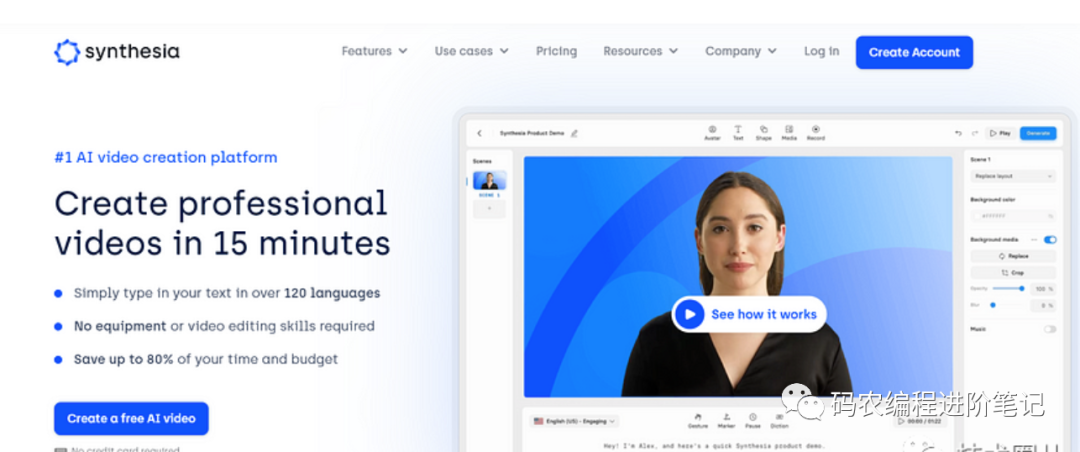The height and width of the screenshot is (452, 1080).
Task: Click the Create Account button
Action: [x=914, y=52]
